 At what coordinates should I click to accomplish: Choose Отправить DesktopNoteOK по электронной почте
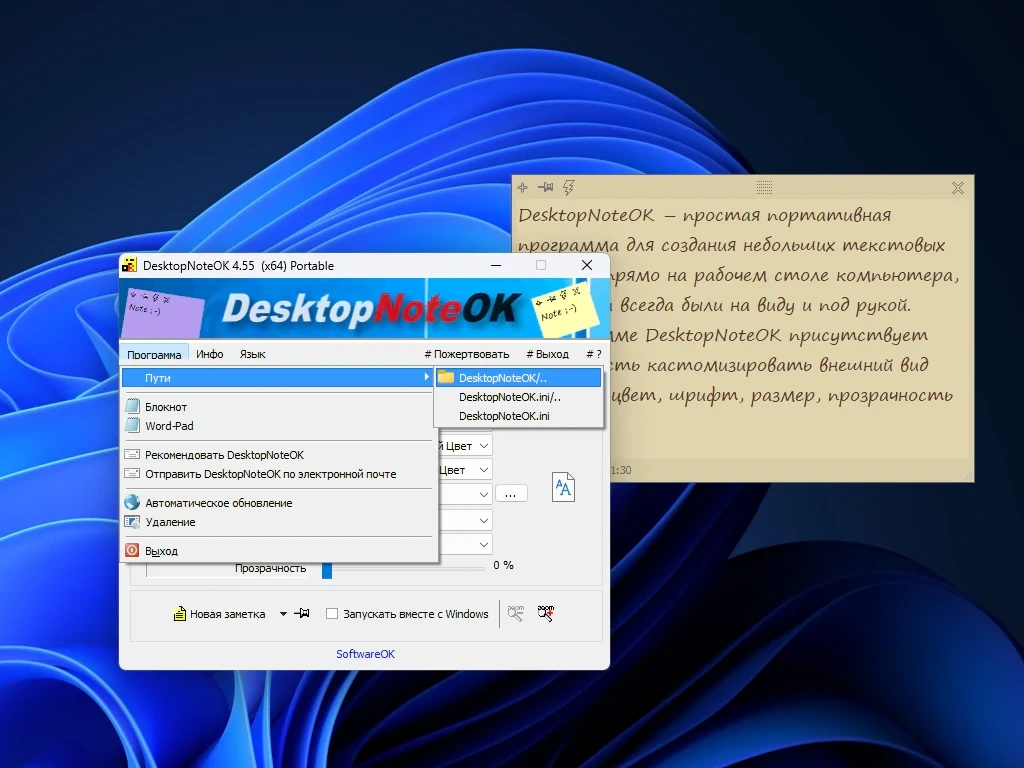pos(278,473)
